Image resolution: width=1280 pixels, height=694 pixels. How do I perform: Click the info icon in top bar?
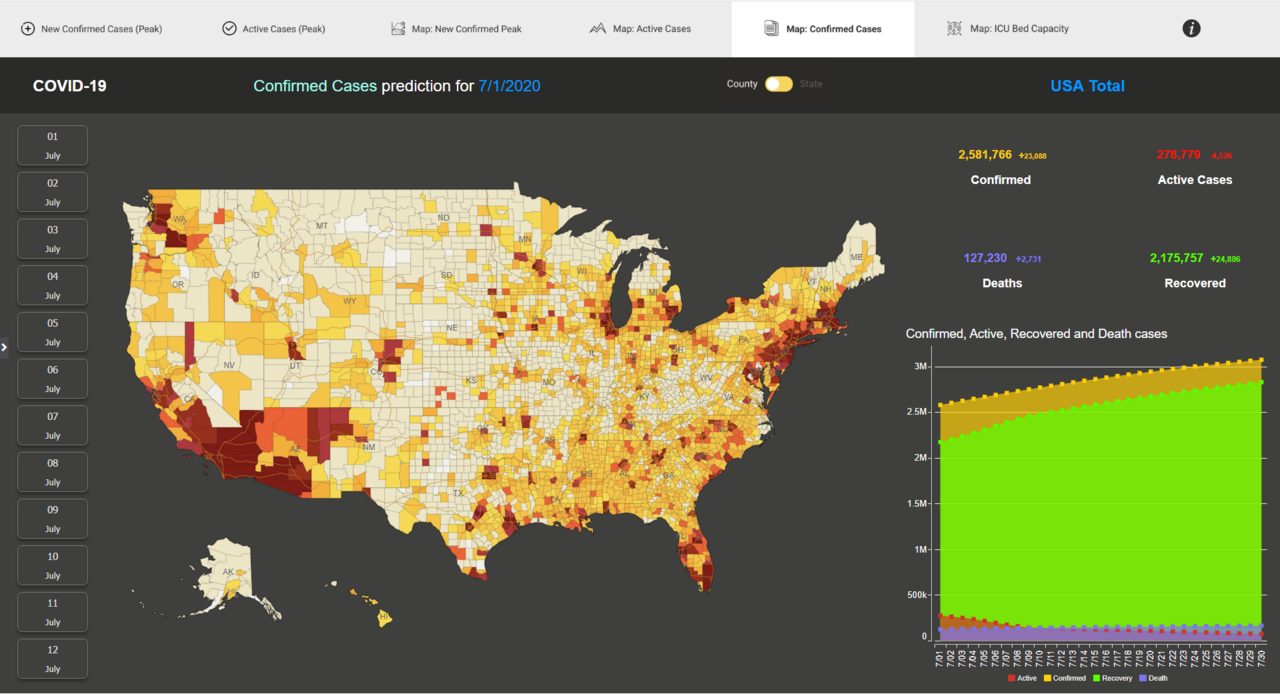pyautogui.click(x=1191, y=29)
